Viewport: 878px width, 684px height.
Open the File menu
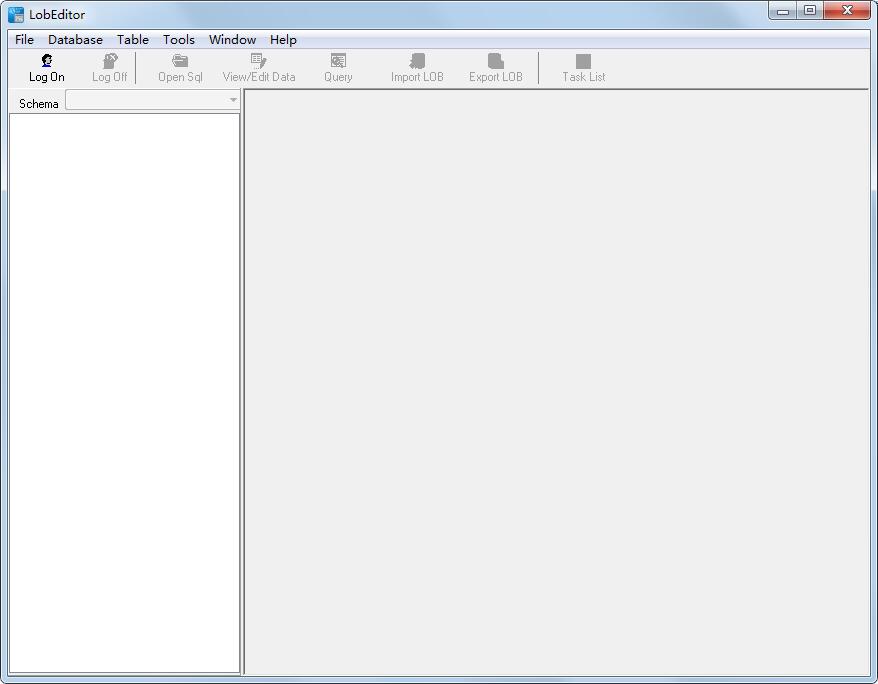tap(22, 40)
